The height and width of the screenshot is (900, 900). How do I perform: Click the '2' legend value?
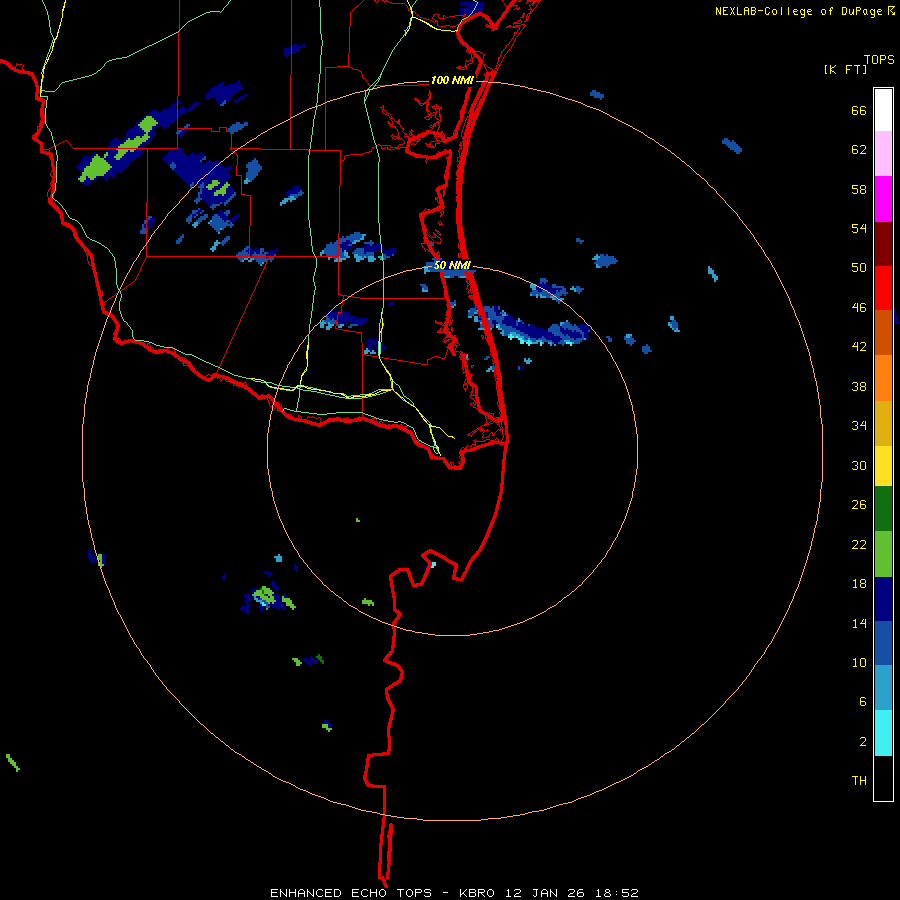coord(863,742)
